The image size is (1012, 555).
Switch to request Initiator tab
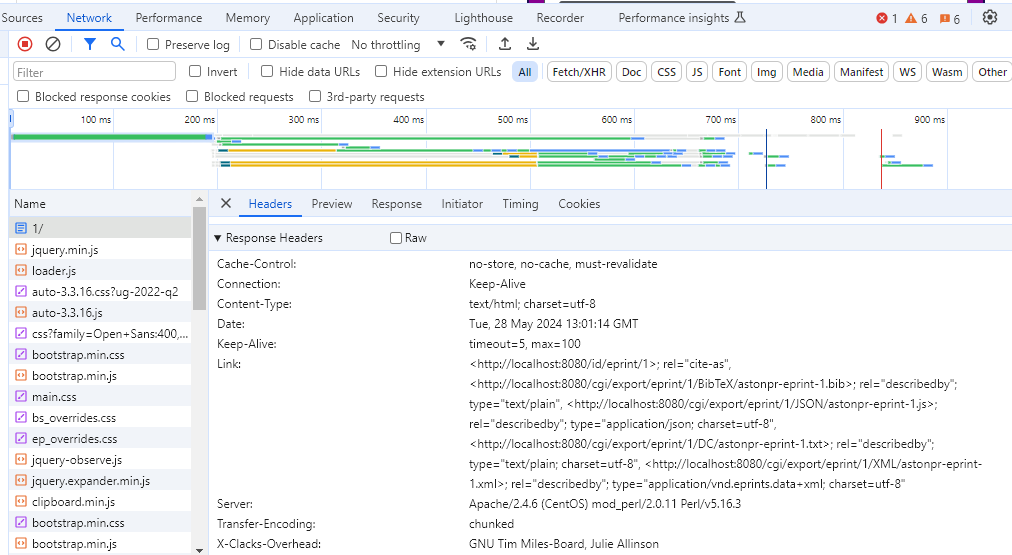point(462,204)
